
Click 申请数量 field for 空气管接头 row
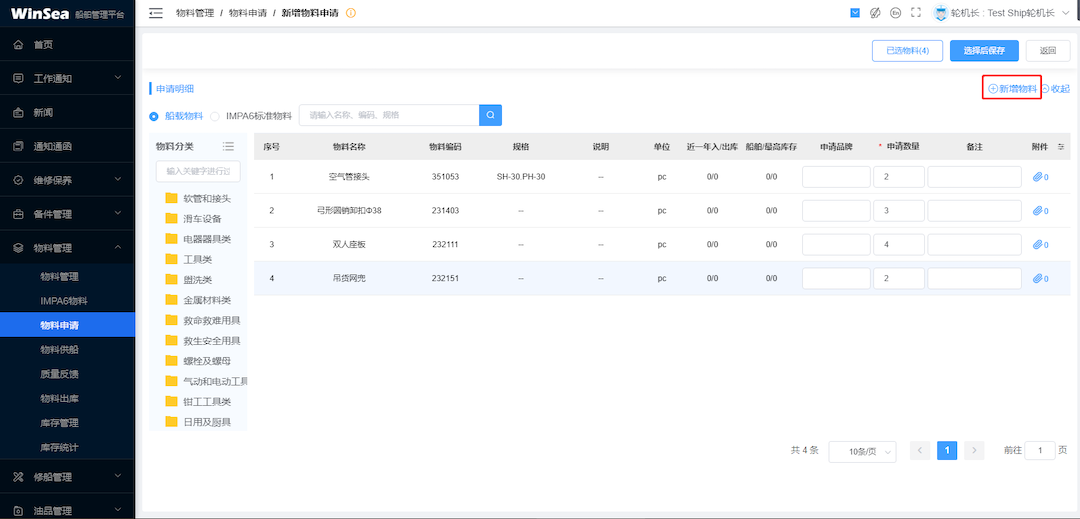coord(899,177)
